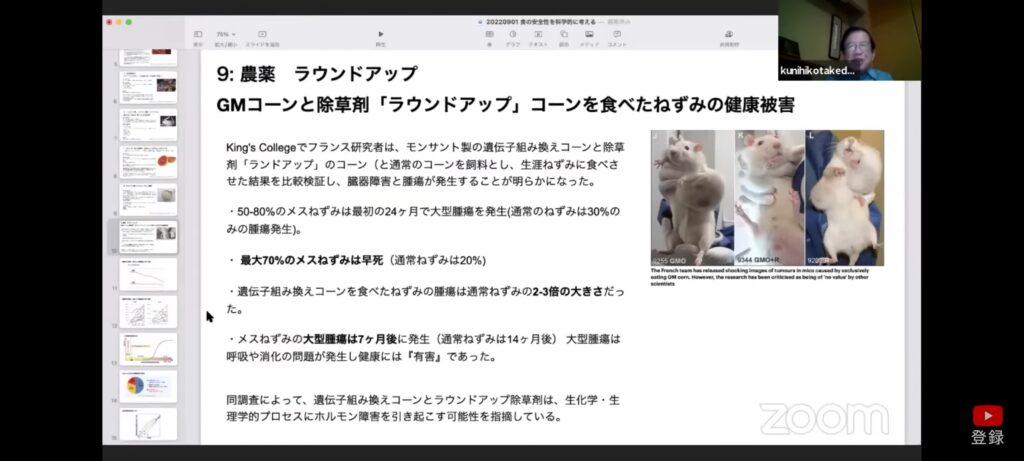1024x461 pixels.
Task: Open the View (表示) sidebar options
Action: pos(198,37)
